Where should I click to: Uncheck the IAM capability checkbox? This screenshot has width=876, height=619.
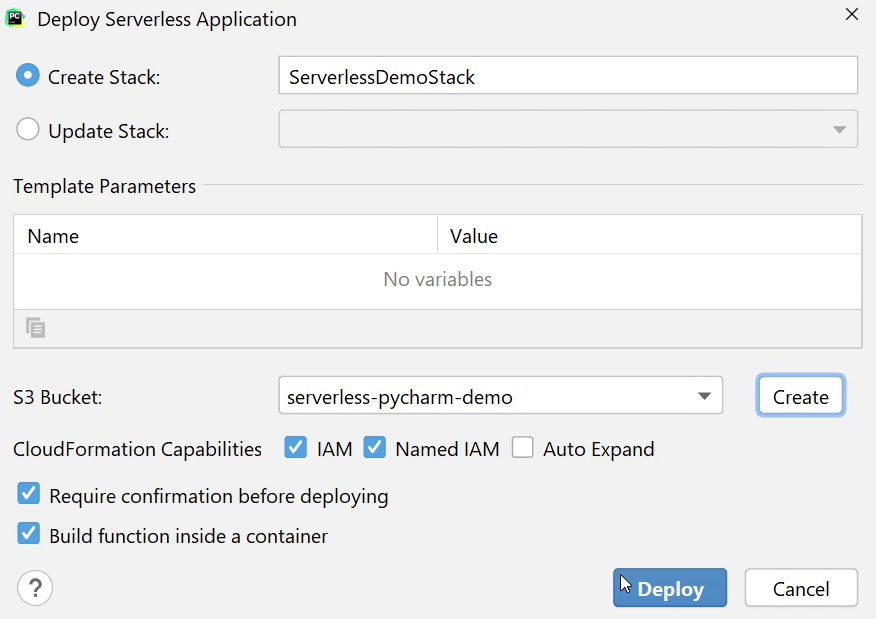coord(296,448)
